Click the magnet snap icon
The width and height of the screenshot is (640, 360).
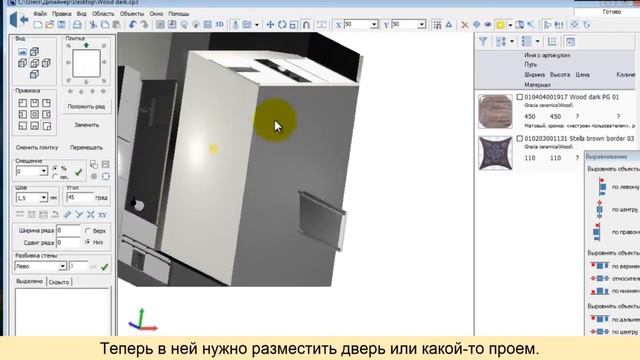(306, 25)
